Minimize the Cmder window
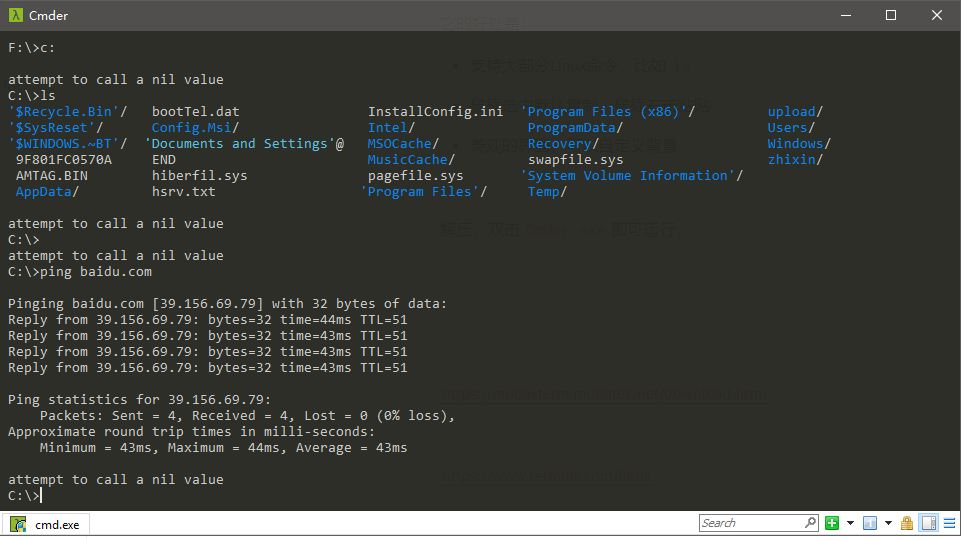This screenshot has height=539, width=961. [845, 16]
